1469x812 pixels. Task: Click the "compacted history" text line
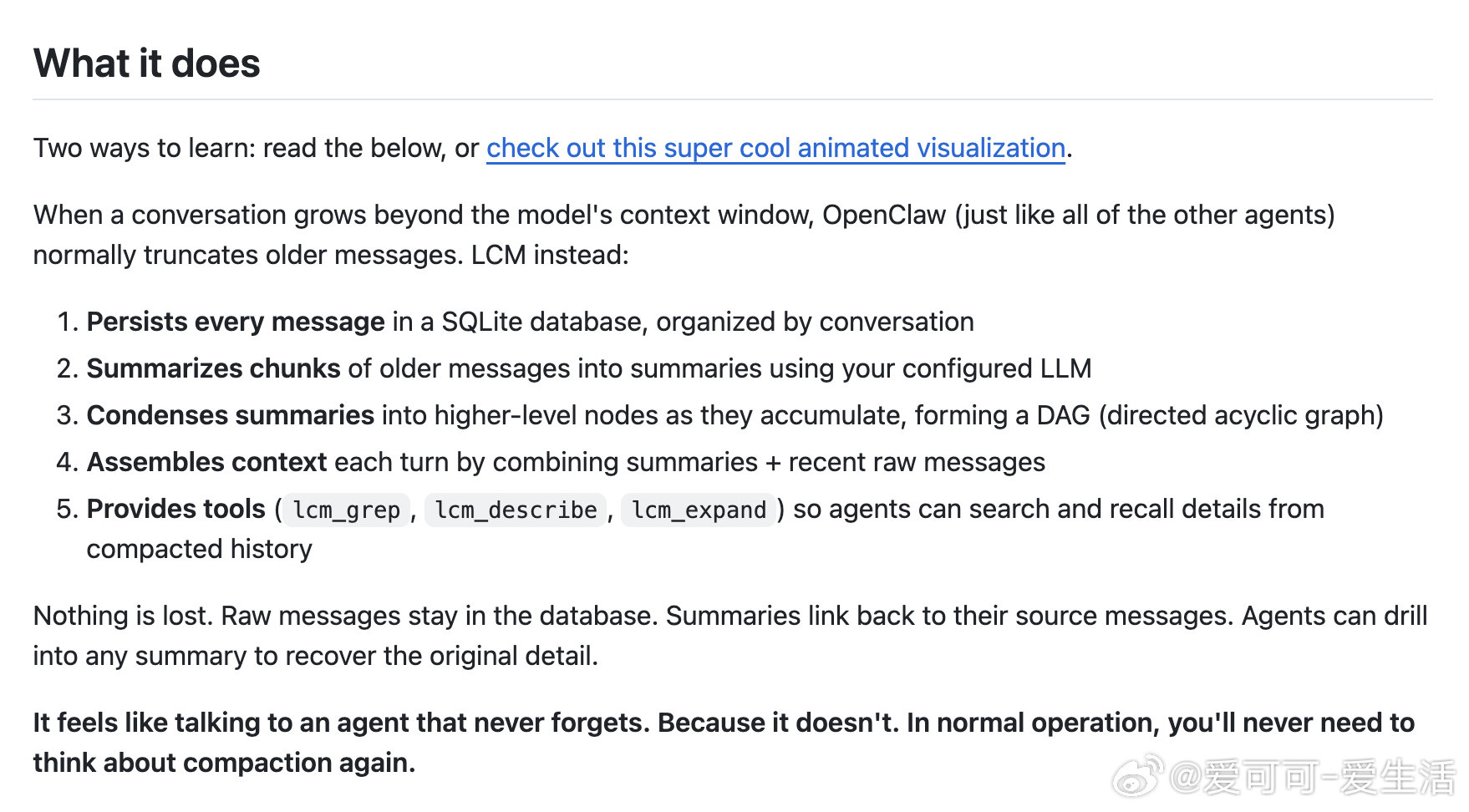[x=199, y=549]
